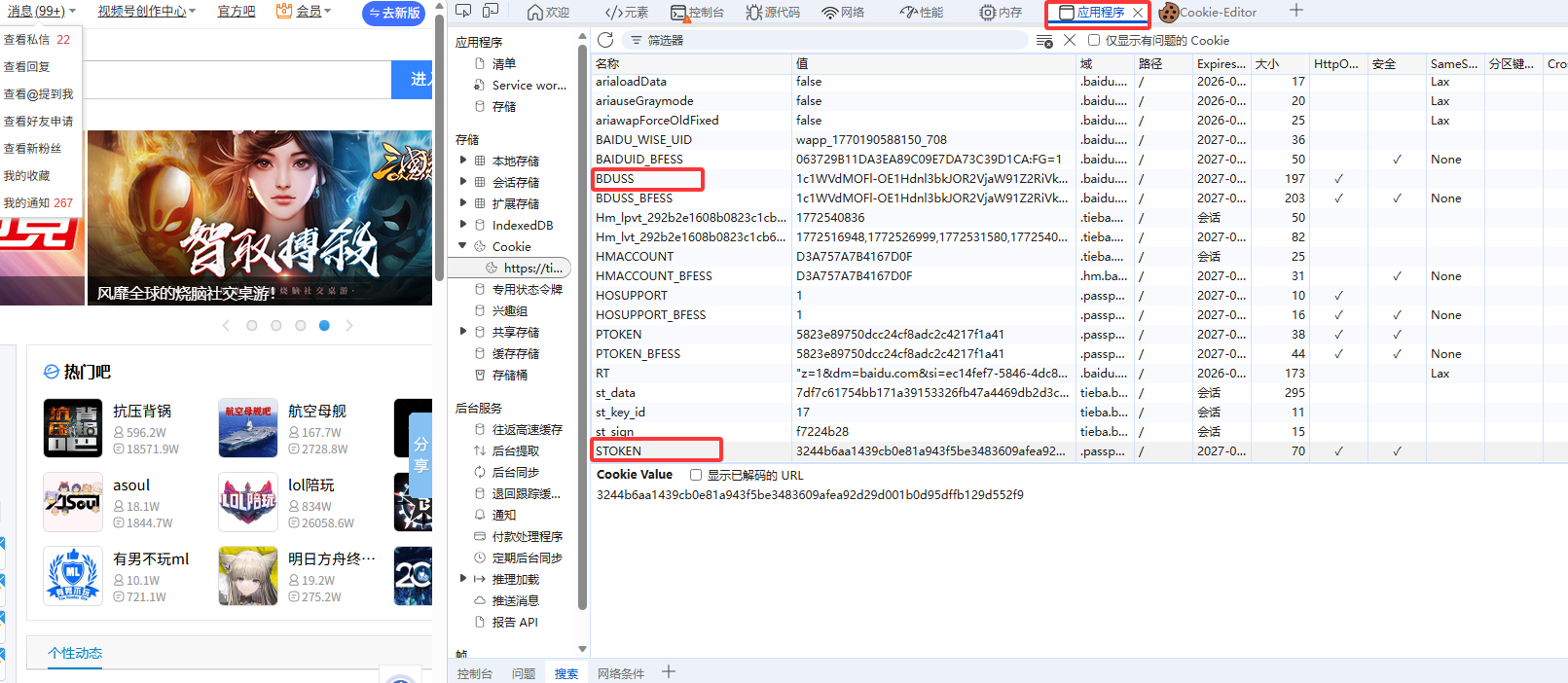Open 专用状态令牌 item
This screenshot has width=1568, height=683.
point(527,289)
